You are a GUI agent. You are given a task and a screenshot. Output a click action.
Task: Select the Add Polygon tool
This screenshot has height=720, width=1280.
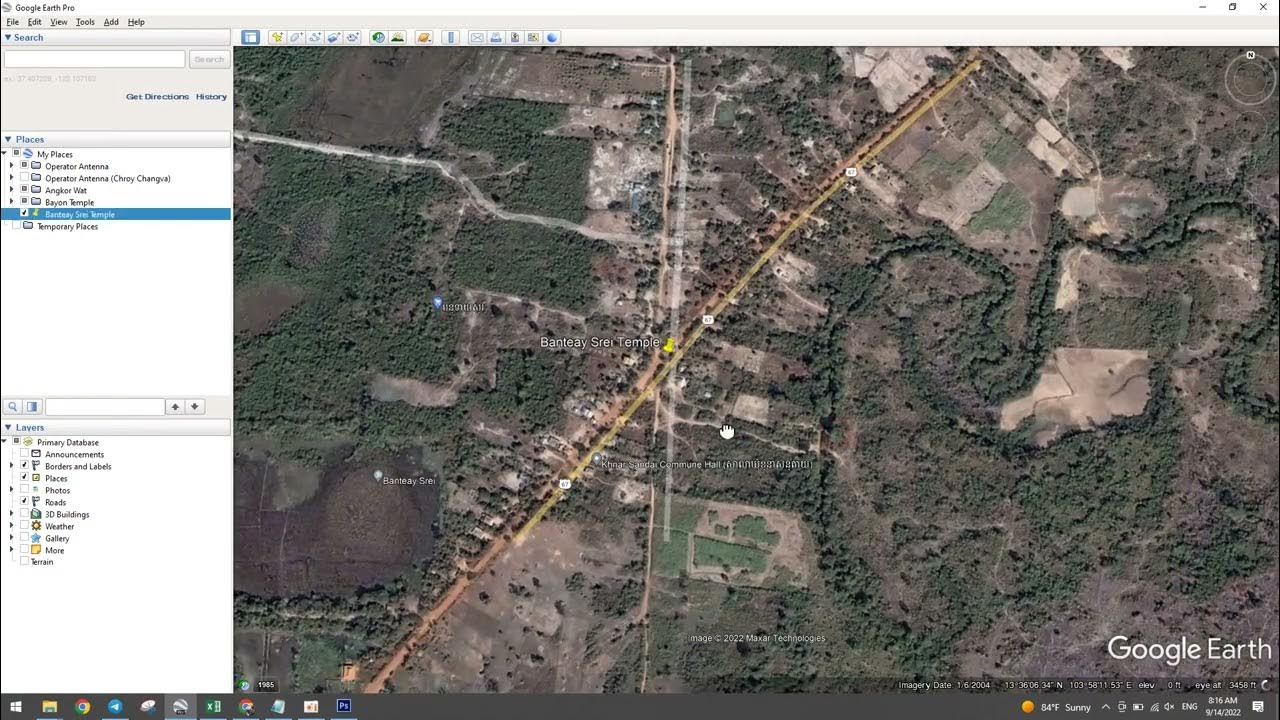pos(296,37)
